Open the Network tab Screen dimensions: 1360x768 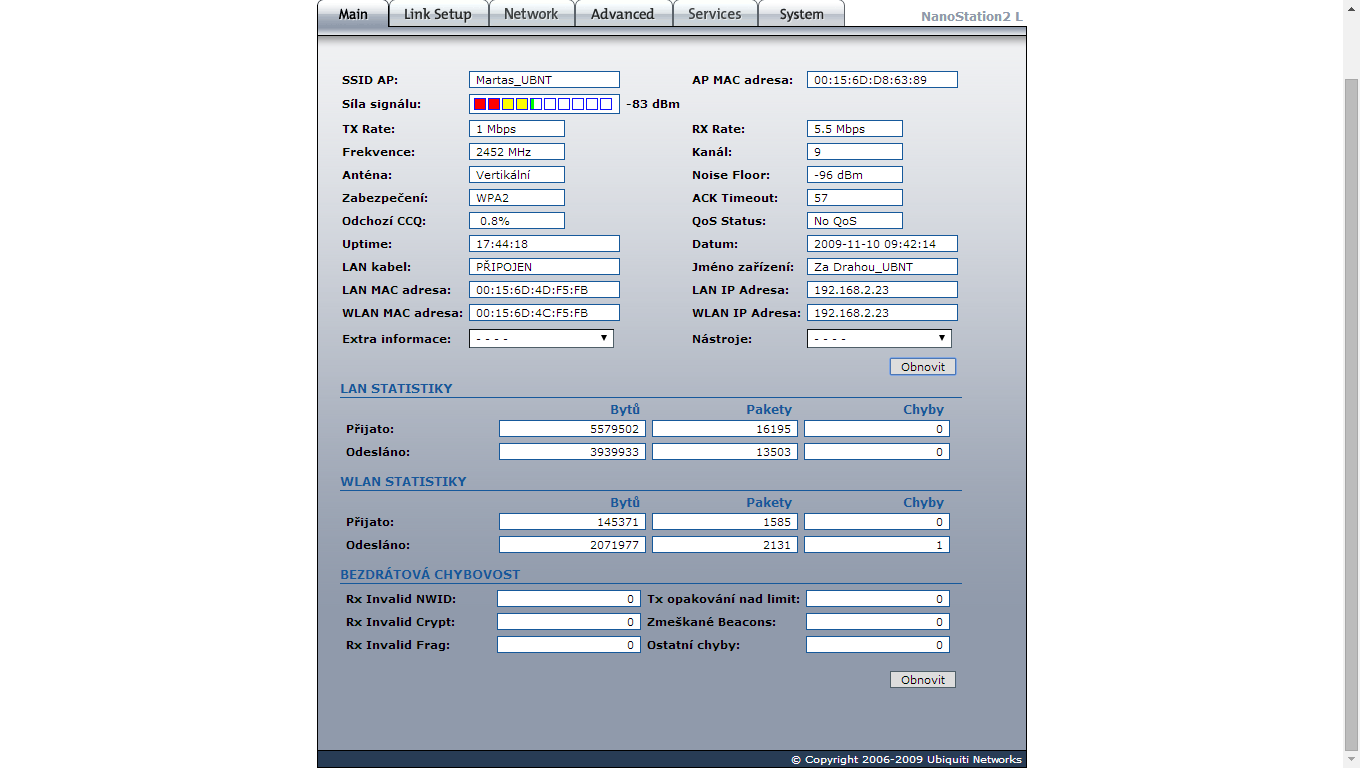click(531, 14)
